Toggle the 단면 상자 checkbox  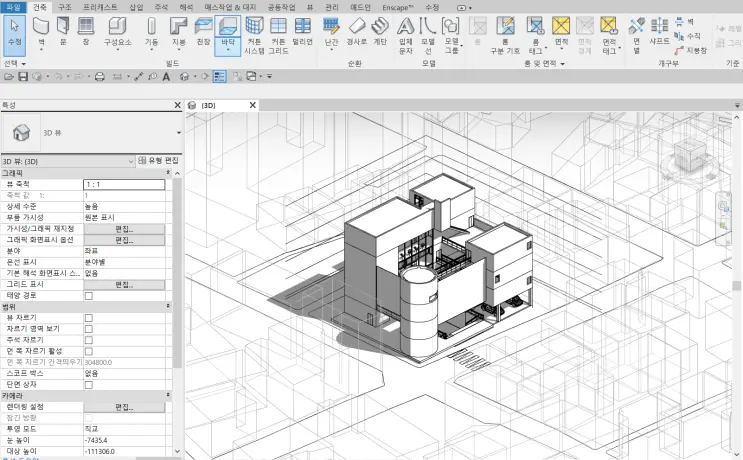89,385
